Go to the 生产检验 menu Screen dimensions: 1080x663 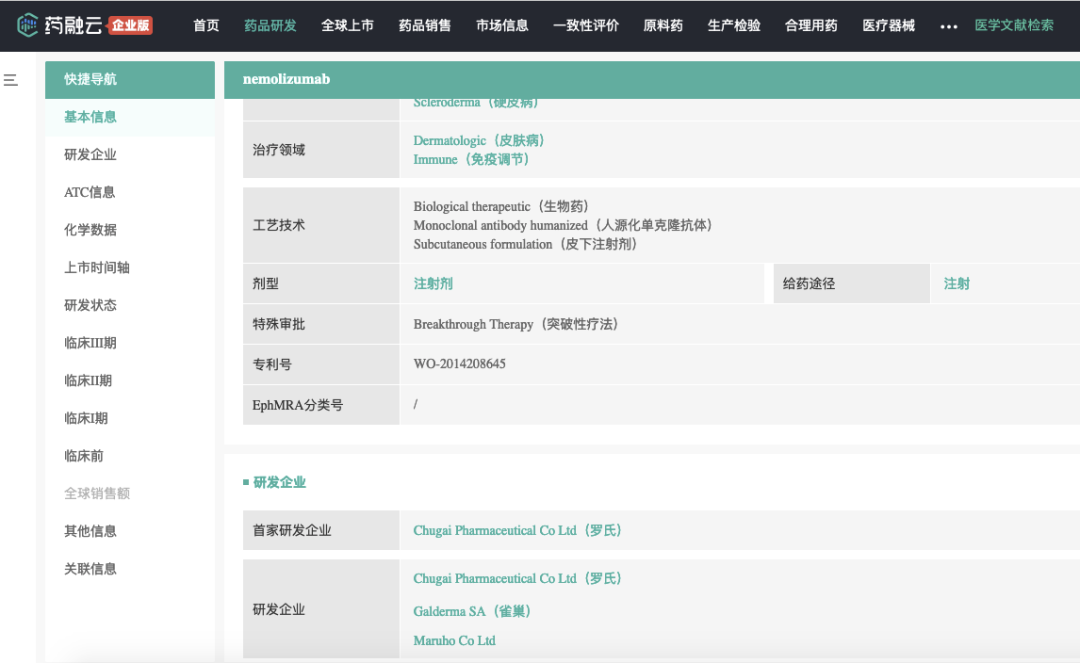tap(734, 25)
